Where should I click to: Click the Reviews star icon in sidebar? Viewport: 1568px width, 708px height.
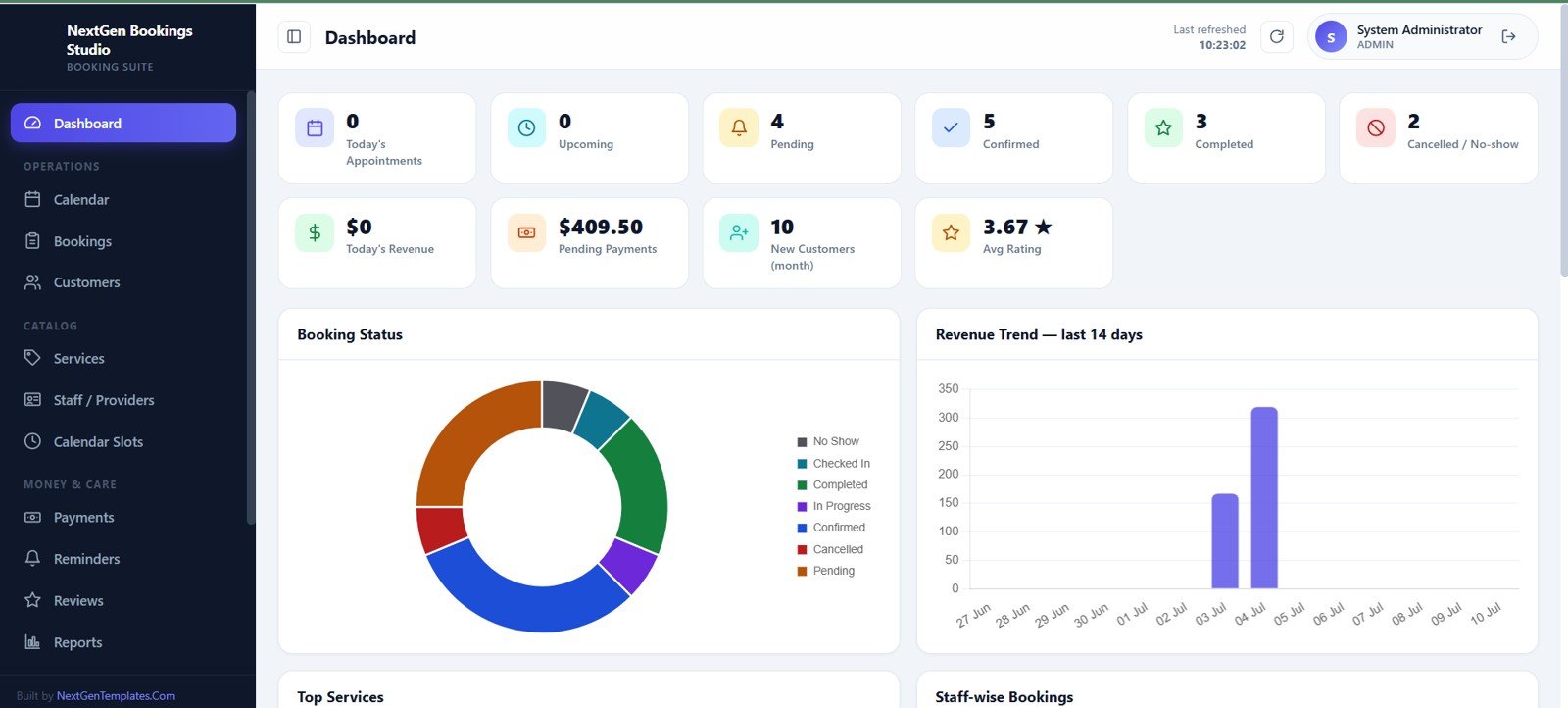coord(32,600)
